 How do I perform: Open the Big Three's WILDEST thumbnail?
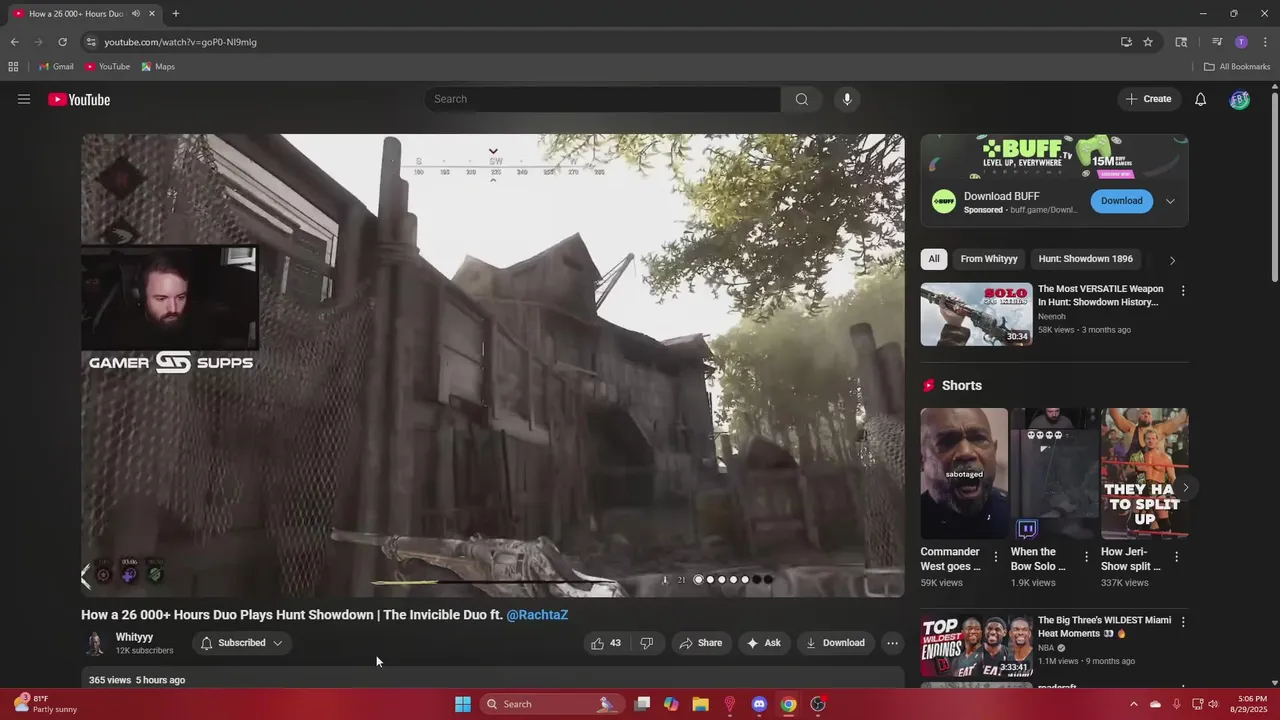point(977,645)
